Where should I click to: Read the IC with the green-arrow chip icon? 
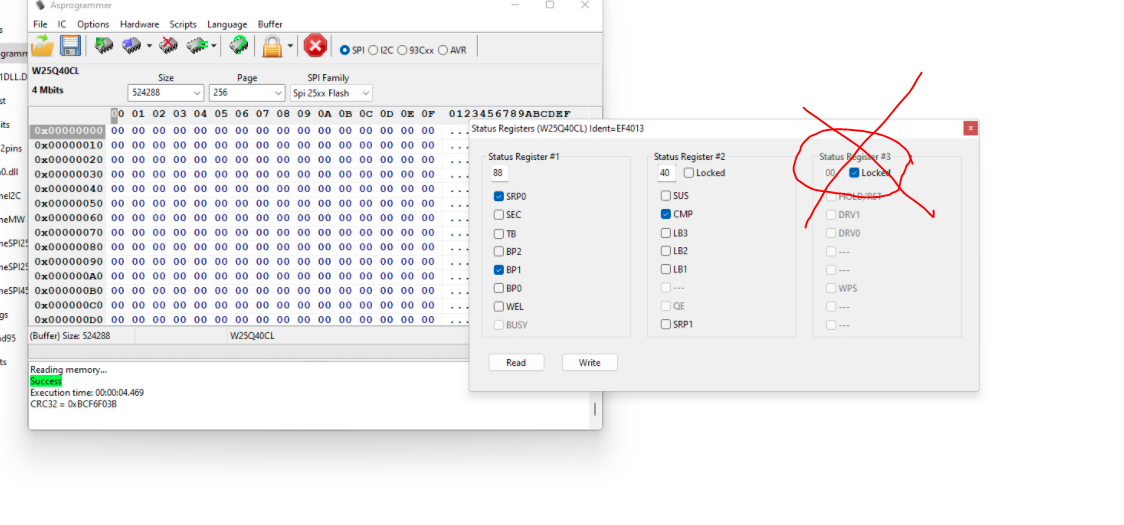pos(104,46)
